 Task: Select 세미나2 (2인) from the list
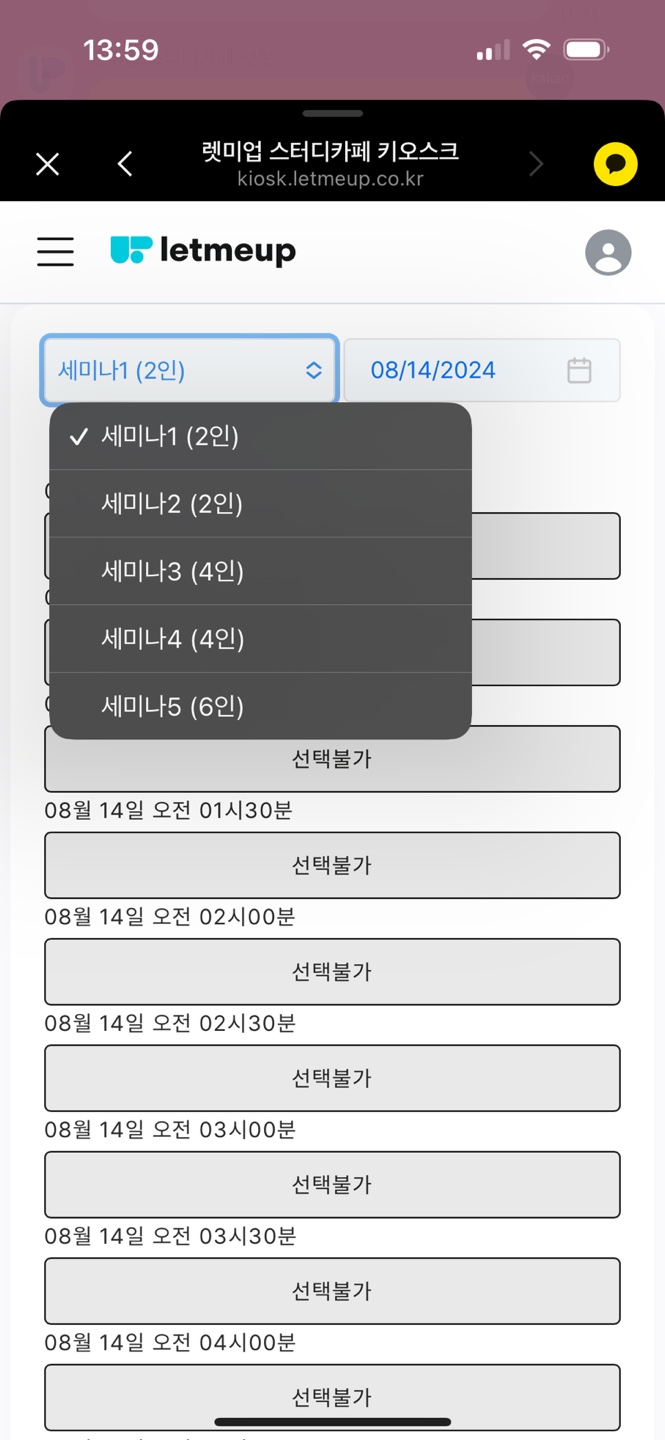172,504
